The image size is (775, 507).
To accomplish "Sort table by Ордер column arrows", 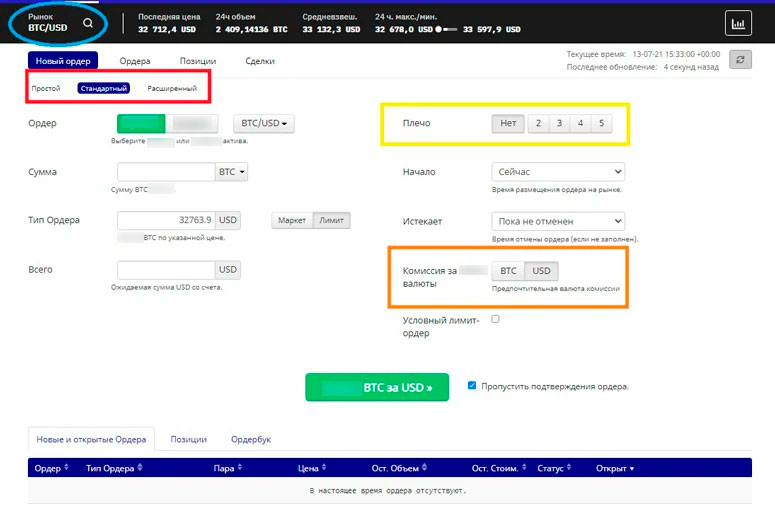I will pos(66,468).
